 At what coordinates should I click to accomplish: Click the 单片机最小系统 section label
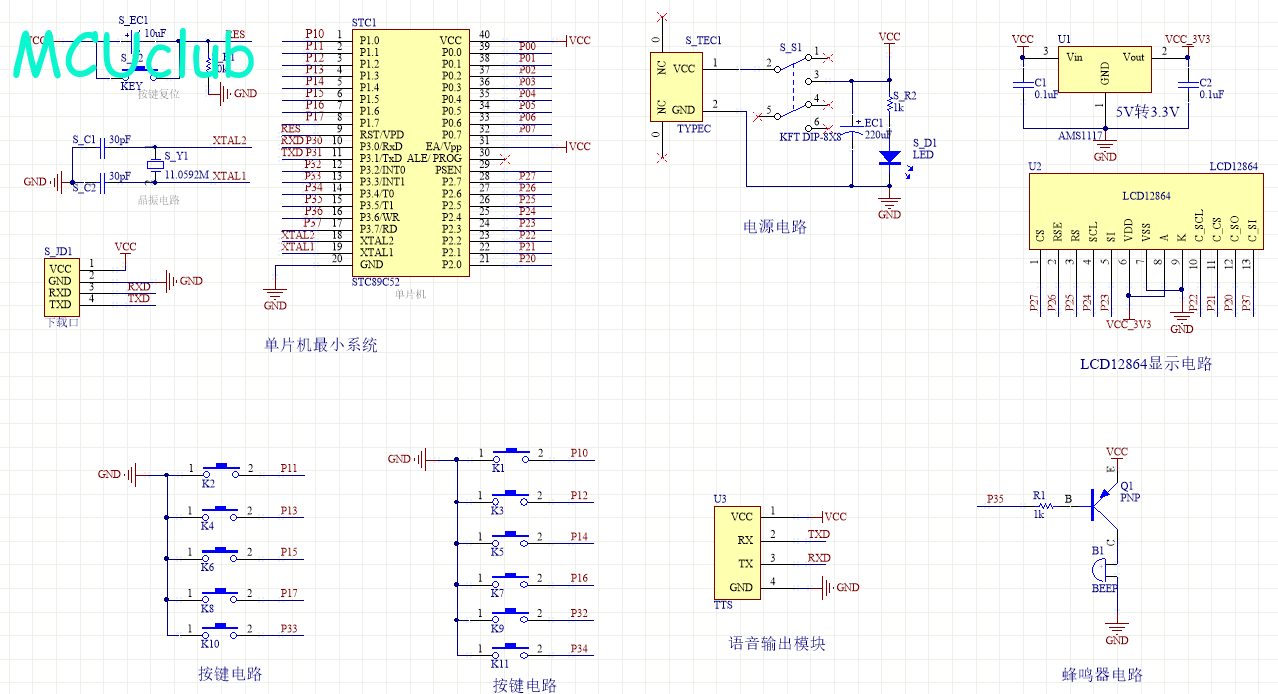coord(320,345)
